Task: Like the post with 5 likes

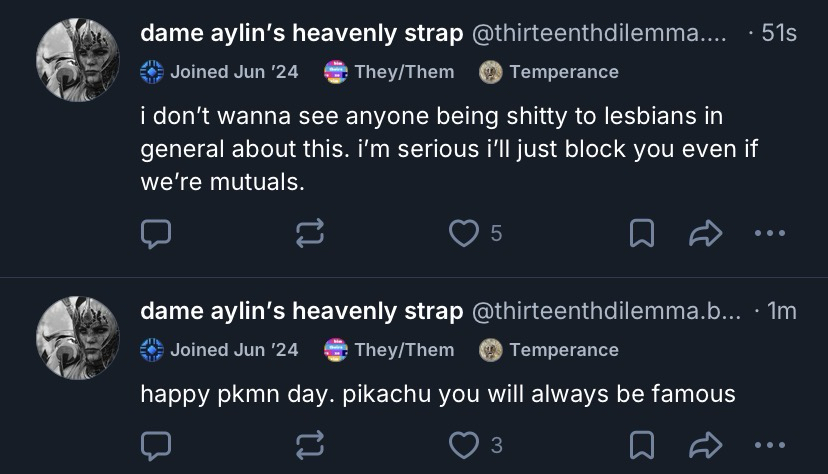Action: 463,233
